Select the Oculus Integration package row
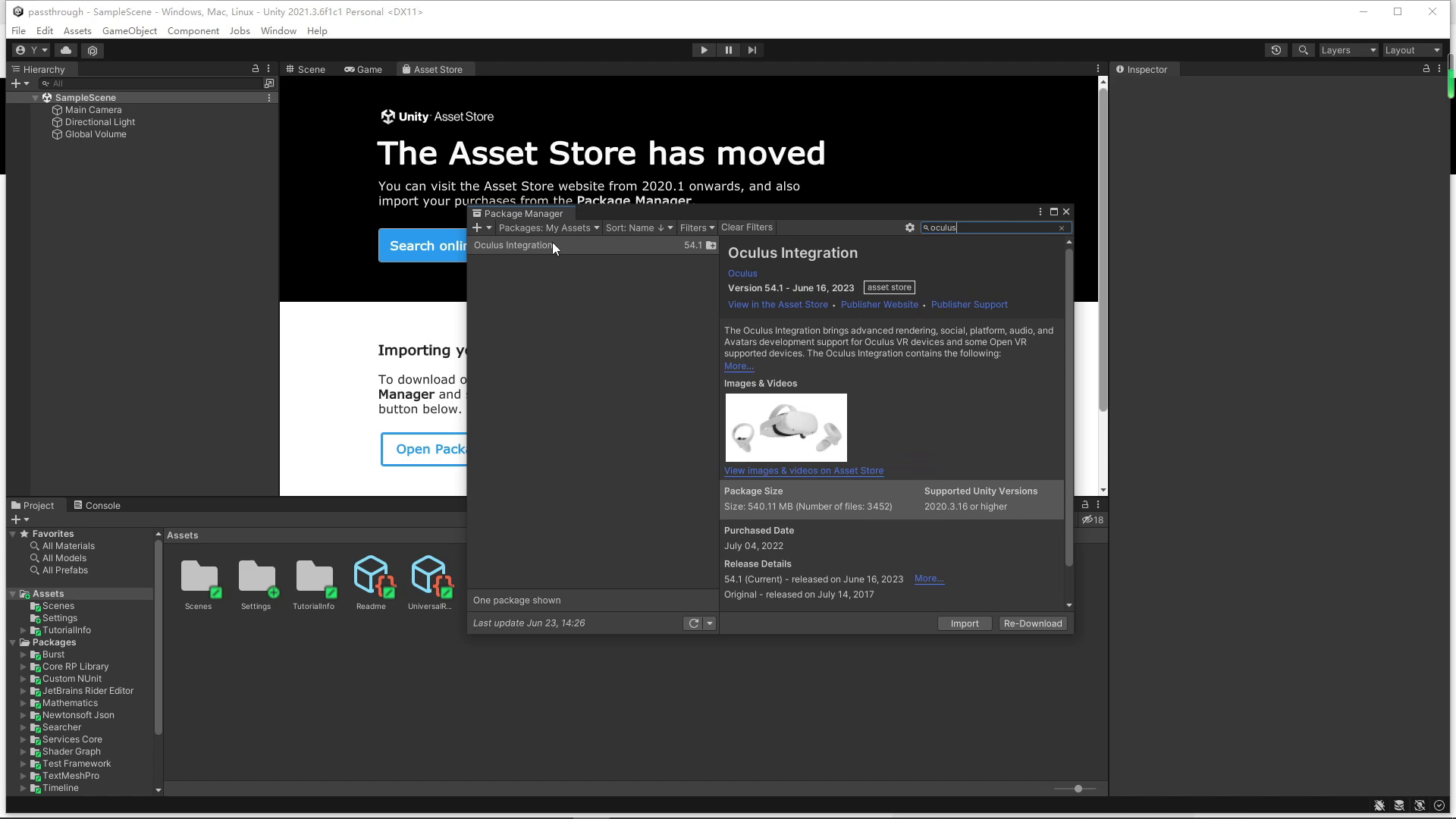The image size is (1456, 819). click(x=593, y=246)
